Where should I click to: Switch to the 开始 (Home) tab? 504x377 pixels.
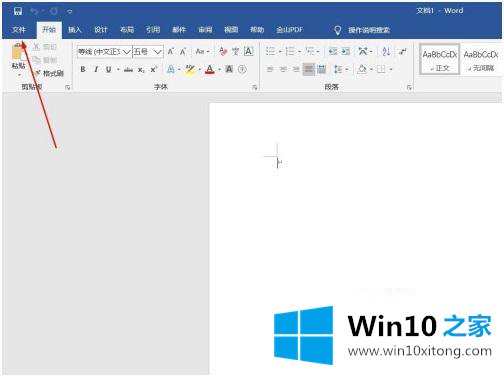coord(49,30)
